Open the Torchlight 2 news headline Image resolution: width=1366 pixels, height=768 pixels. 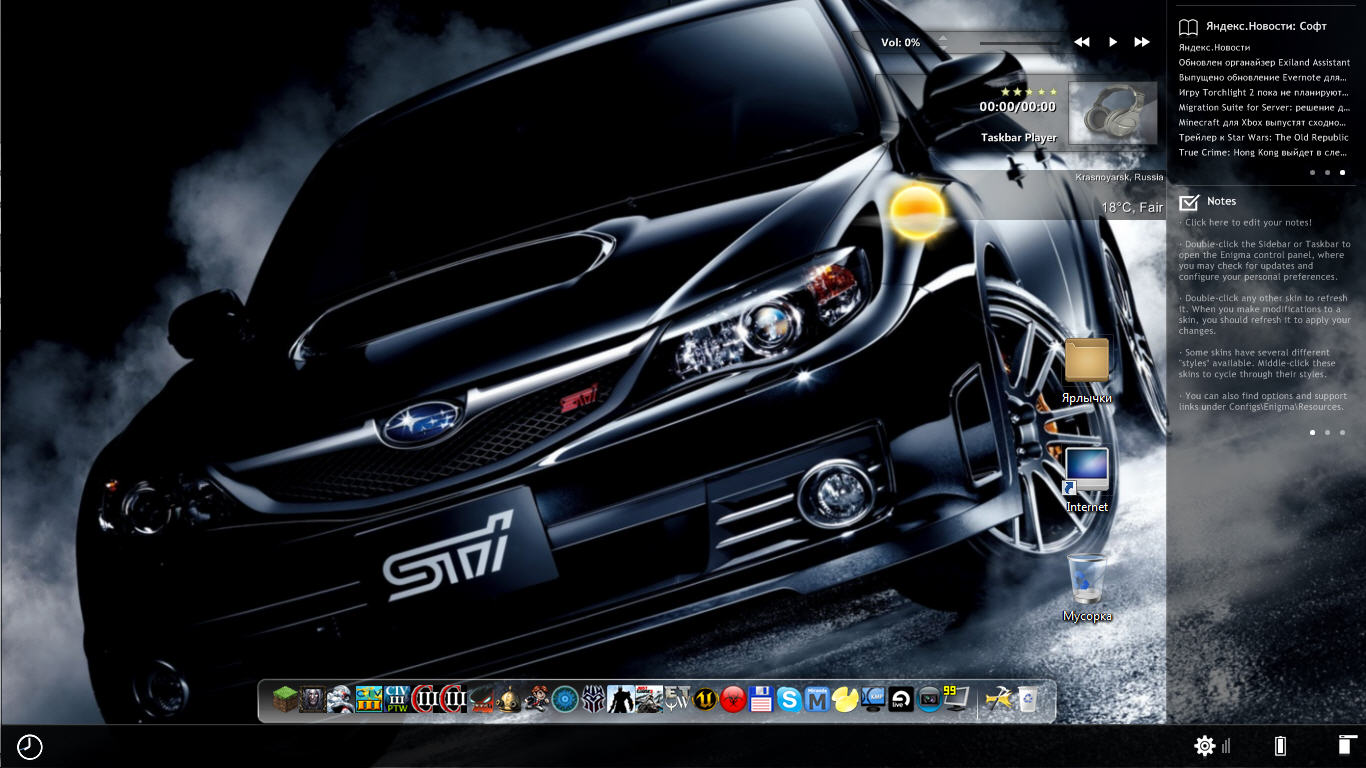click(x=1263, y=92)
